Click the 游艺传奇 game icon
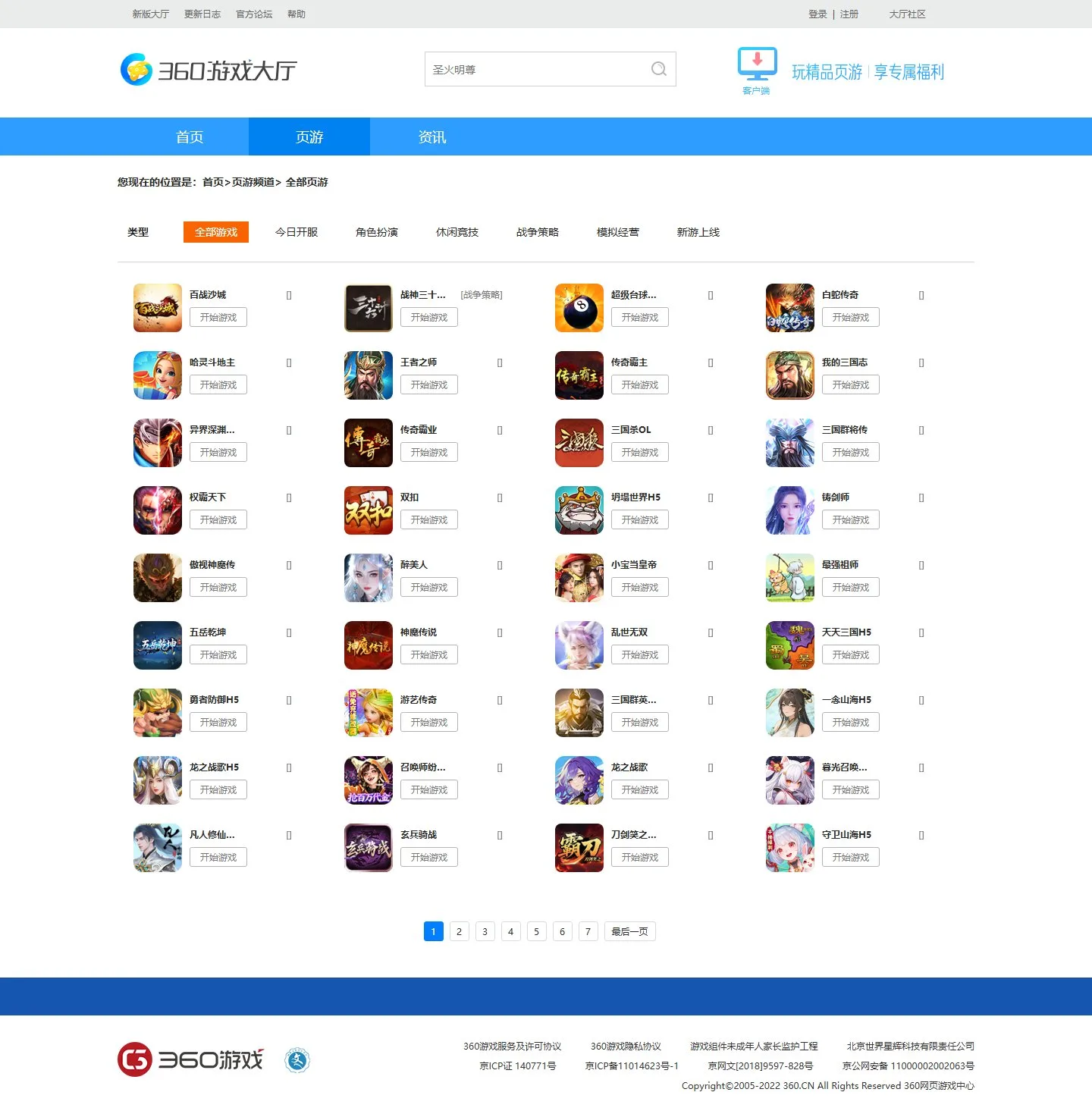Viewport: 1092px width, 1111px height. (369, 713)
